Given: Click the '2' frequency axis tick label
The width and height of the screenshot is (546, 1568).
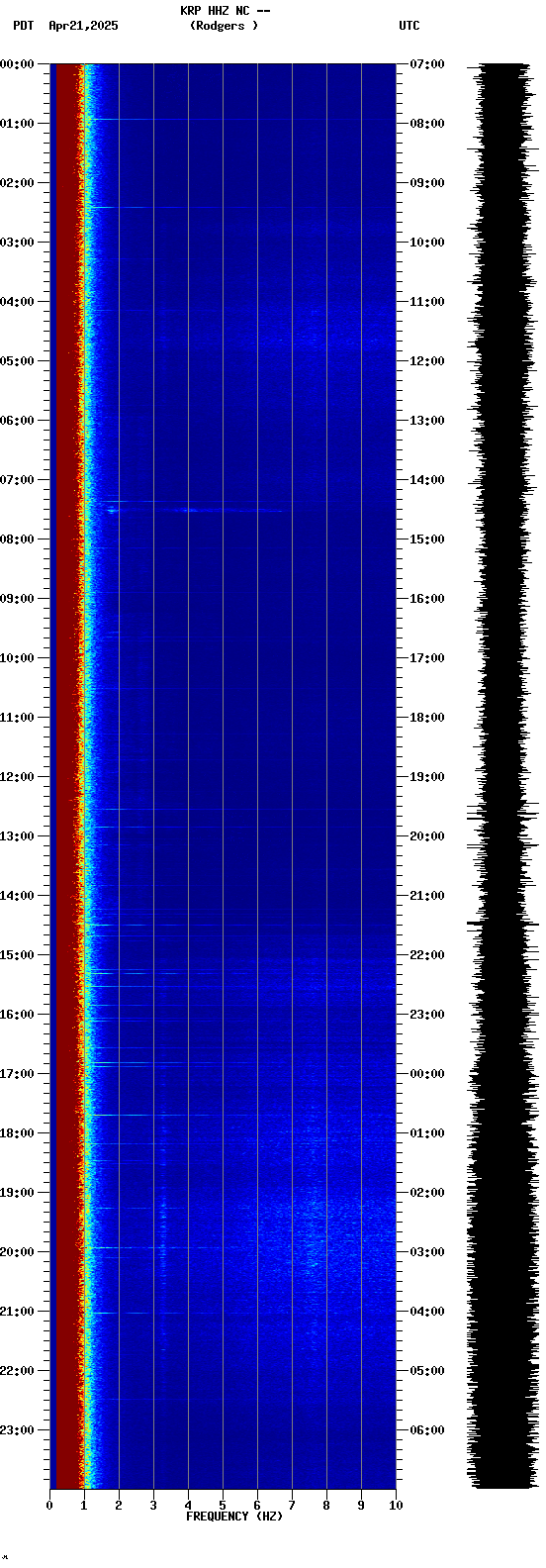Looking at the screenshot, I should point(119,1506).
